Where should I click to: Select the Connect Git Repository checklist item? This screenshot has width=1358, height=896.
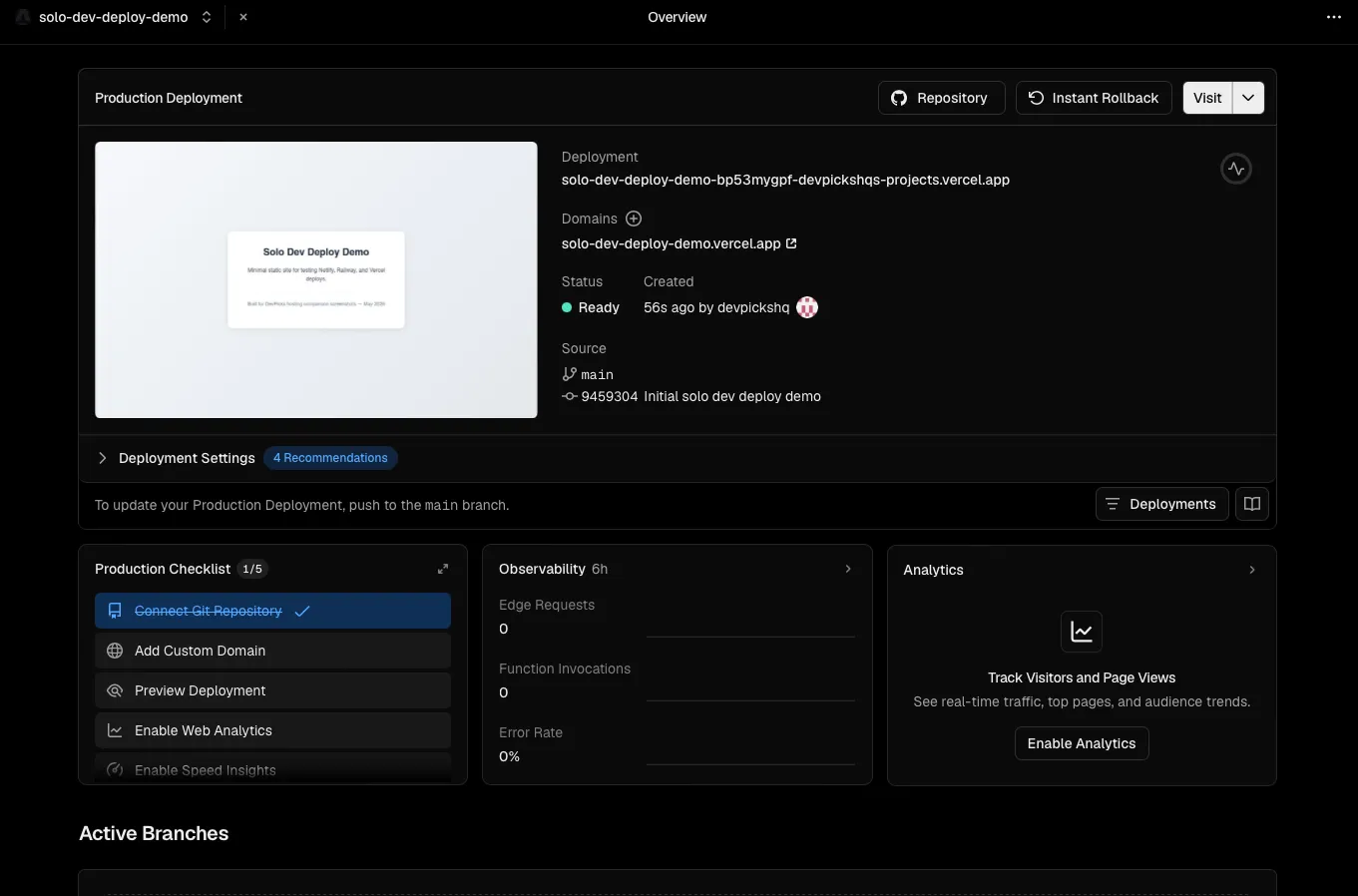pyautogui.click(x=272, y=611)
